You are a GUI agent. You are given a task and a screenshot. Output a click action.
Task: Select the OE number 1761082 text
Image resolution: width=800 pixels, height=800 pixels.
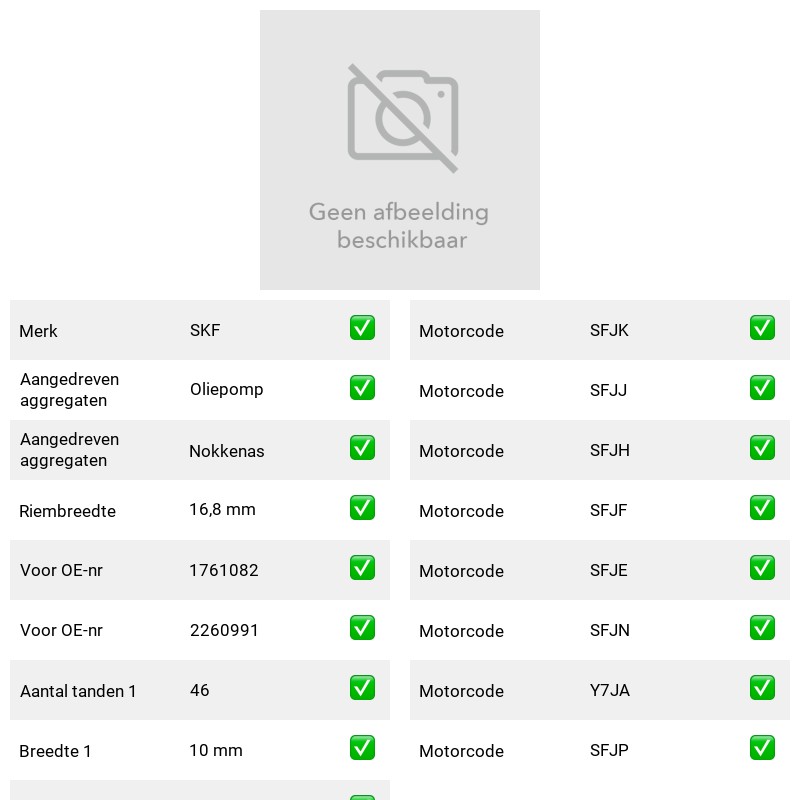point(224,570)
